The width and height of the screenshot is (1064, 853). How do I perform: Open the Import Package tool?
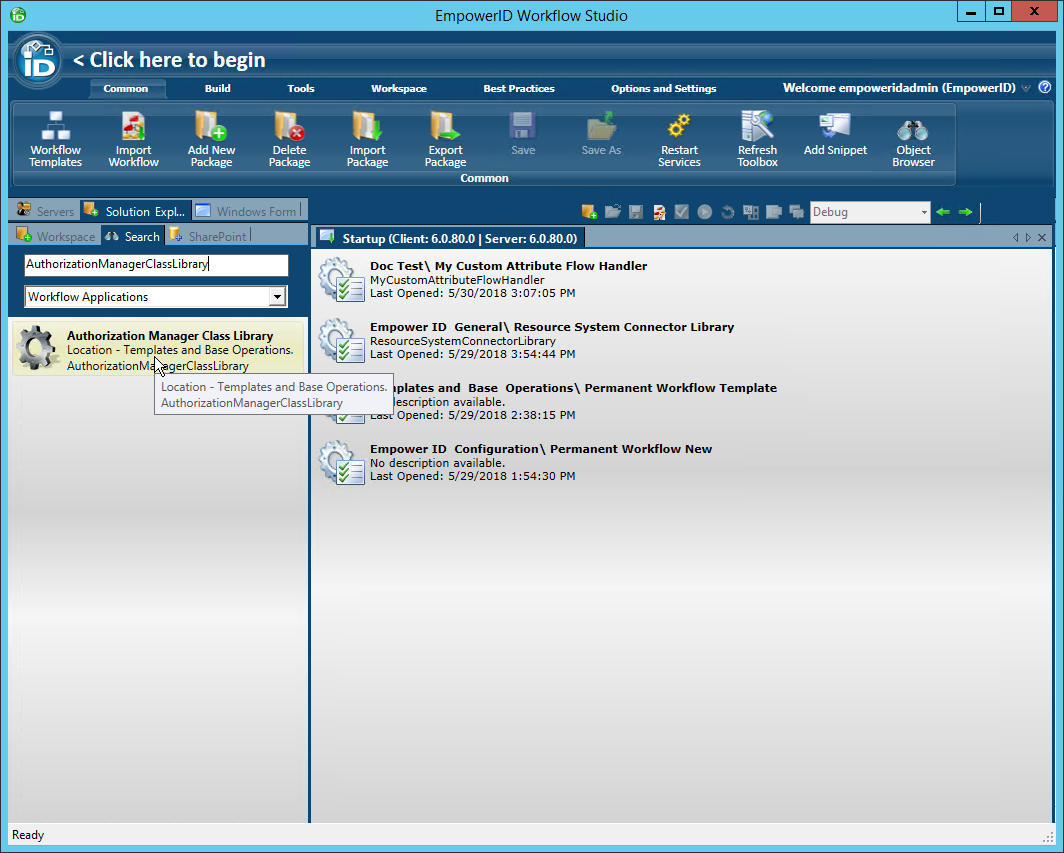(x=366, y=138)
